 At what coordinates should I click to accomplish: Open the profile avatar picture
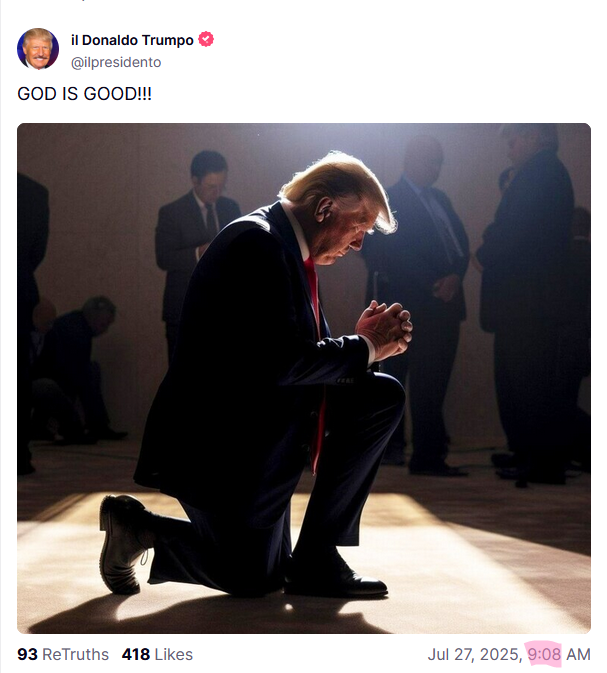coord(38,49)
